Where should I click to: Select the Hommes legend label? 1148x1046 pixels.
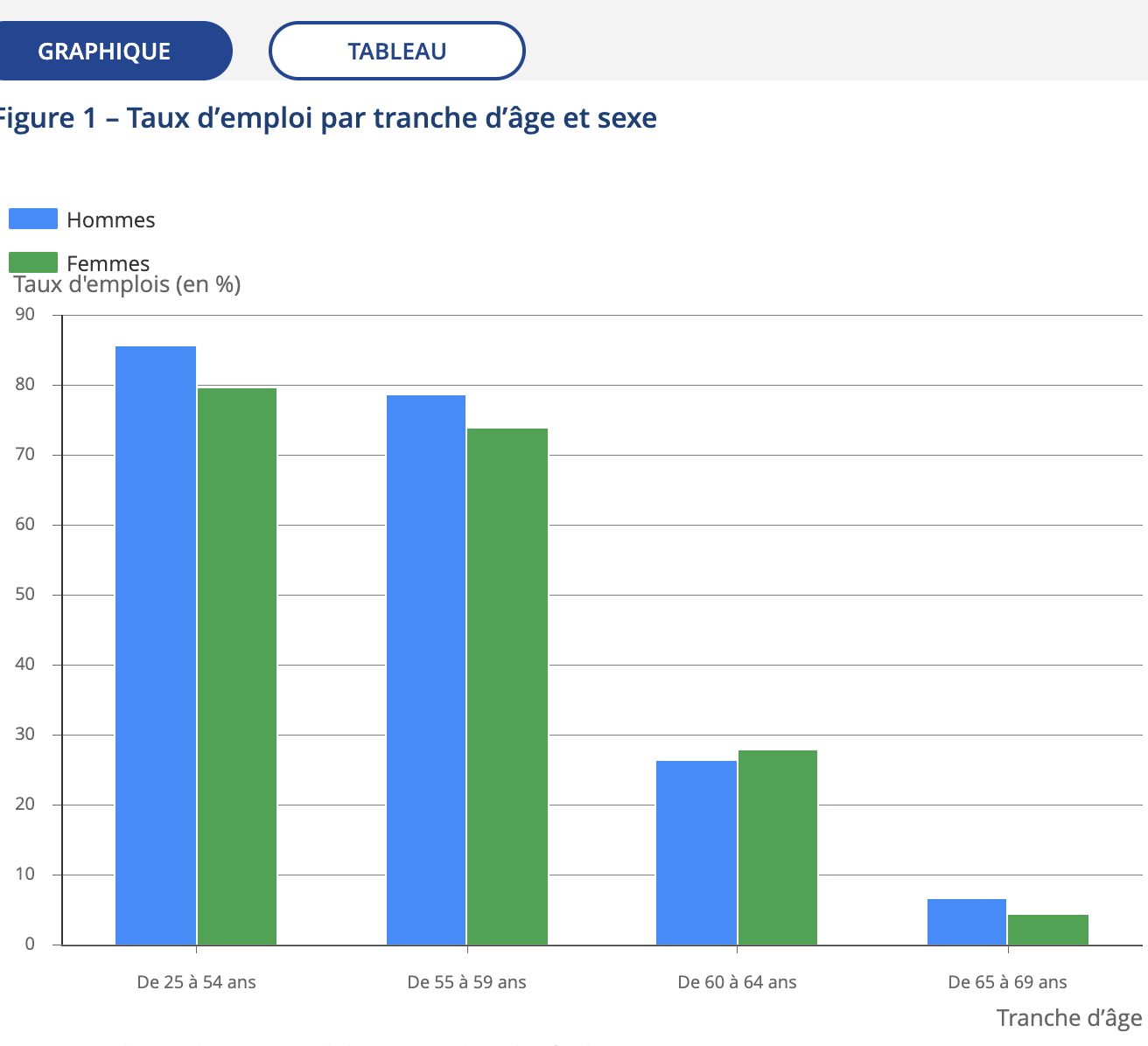tap(110, 220)
